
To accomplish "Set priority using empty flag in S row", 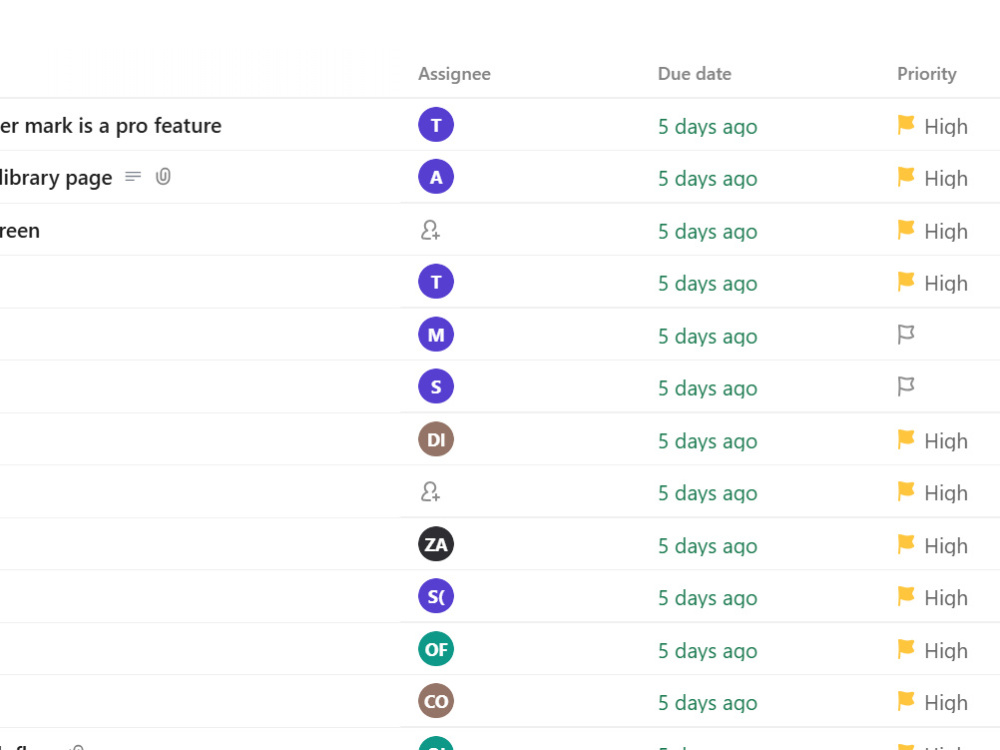I will pos(906,386).
